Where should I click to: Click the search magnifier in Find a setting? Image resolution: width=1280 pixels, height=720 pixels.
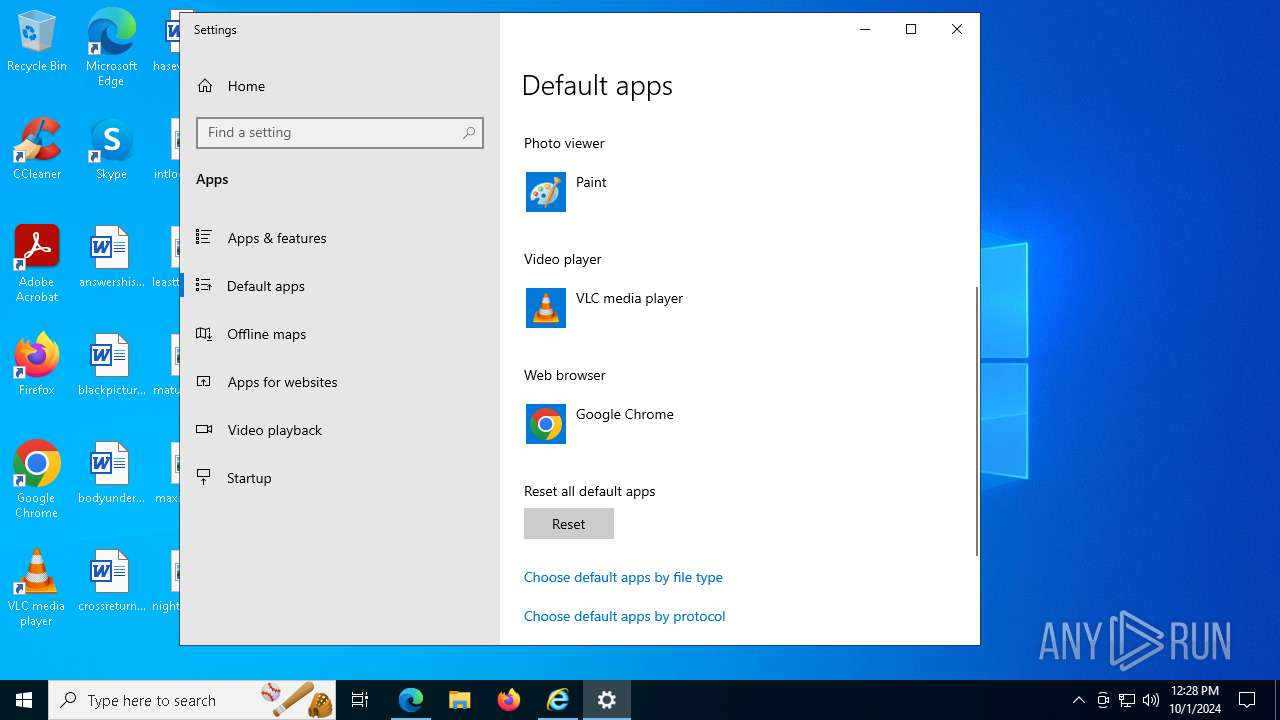coord(469,133)
